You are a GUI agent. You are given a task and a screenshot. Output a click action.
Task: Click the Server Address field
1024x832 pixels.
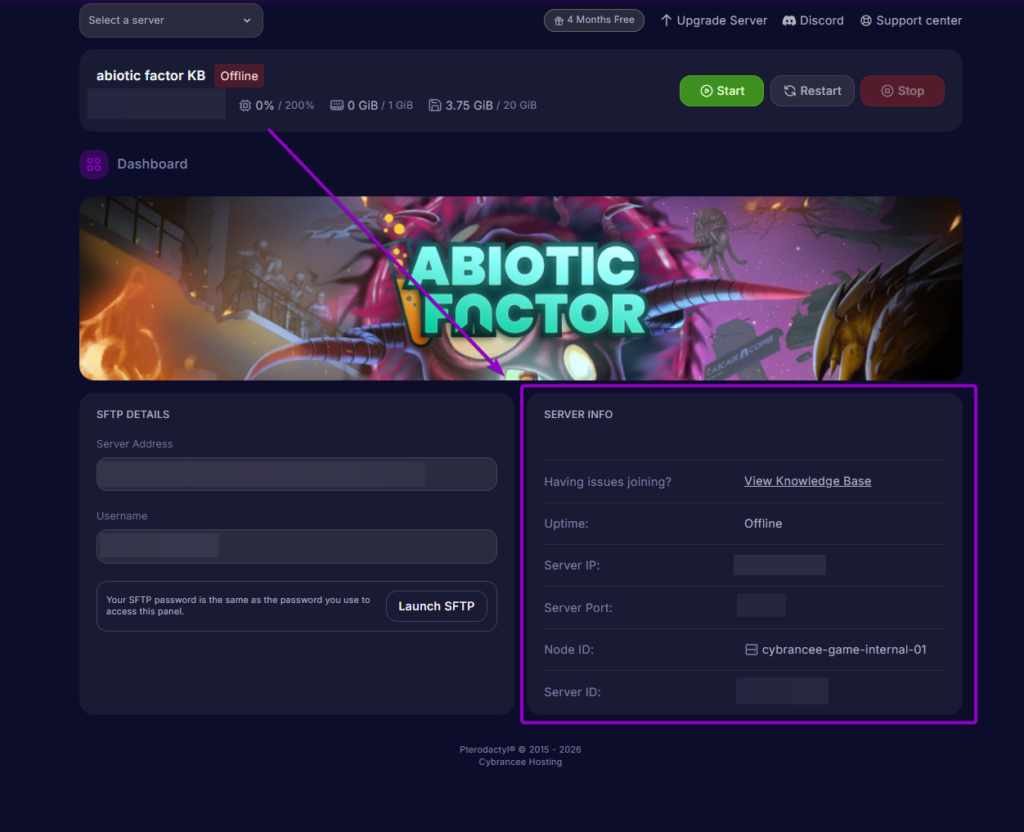(296, 473)
